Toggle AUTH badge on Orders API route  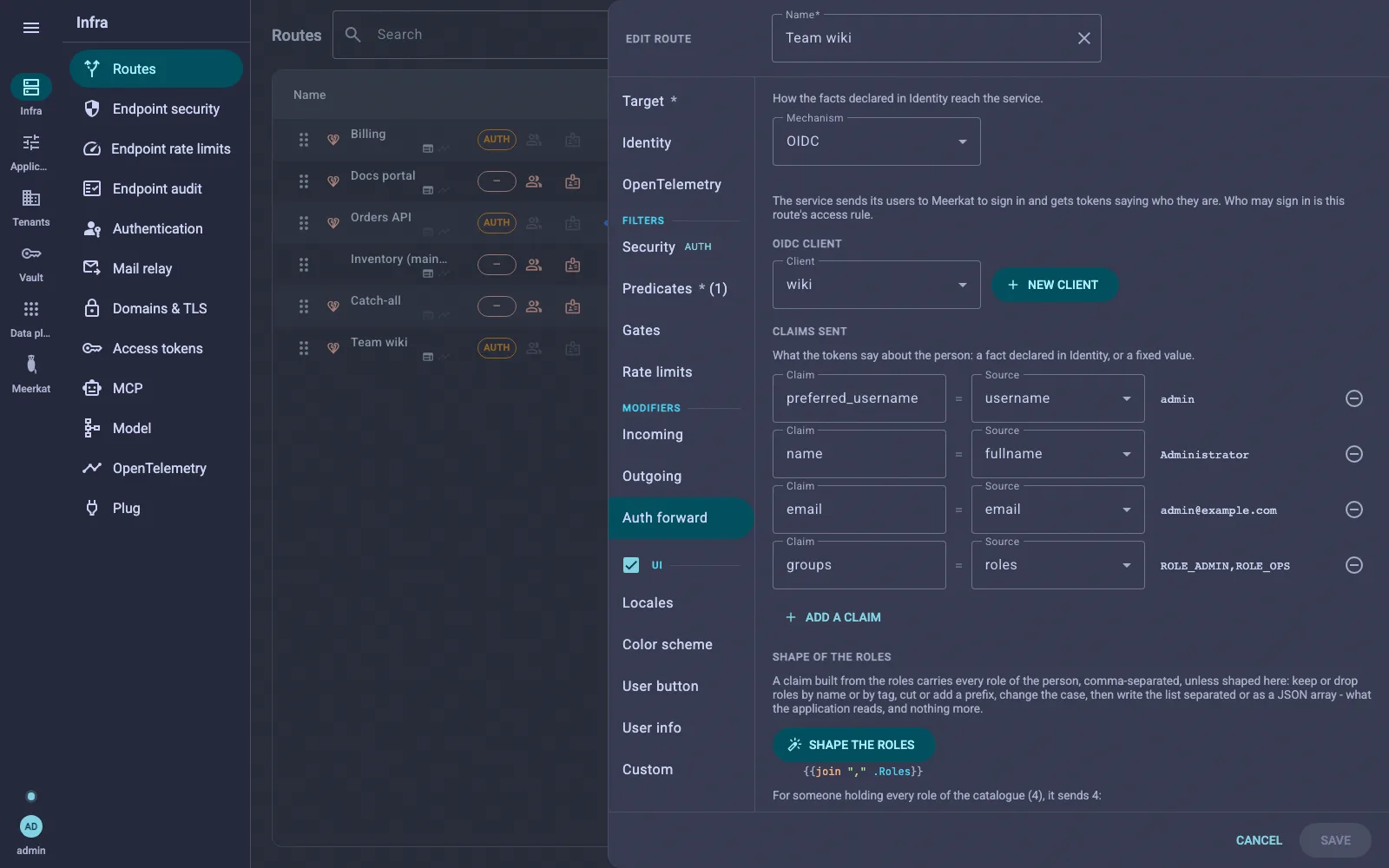[x=497, y=223]
